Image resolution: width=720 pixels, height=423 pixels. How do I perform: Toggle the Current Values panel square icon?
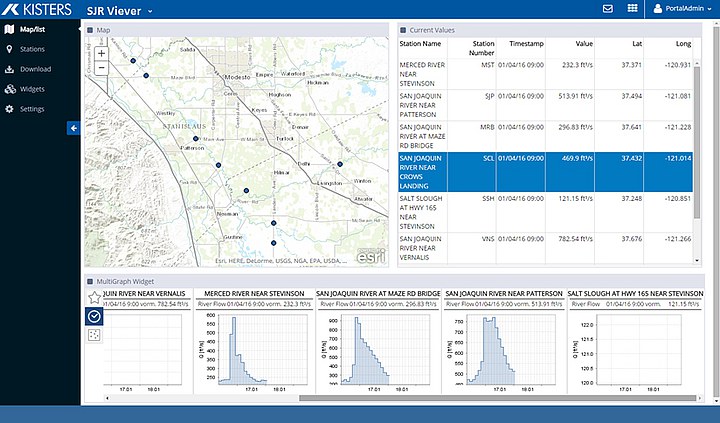(x=403, y=30)
